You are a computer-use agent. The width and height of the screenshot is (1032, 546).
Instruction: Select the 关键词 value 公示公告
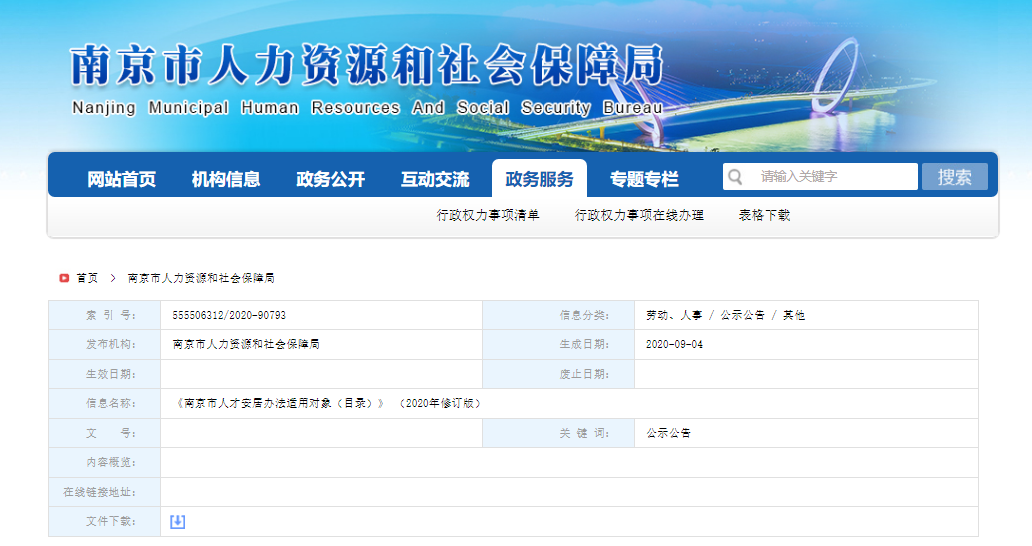point(668,433)
